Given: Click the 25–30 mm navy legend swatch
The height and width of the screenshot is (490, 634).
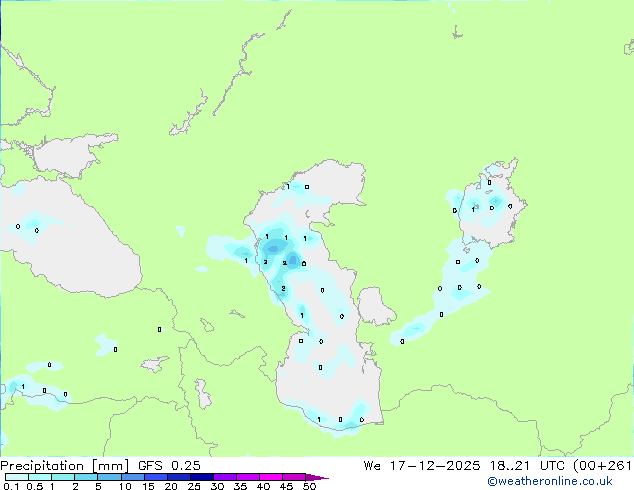Looking at the screenshot, I should coord(202,477).
